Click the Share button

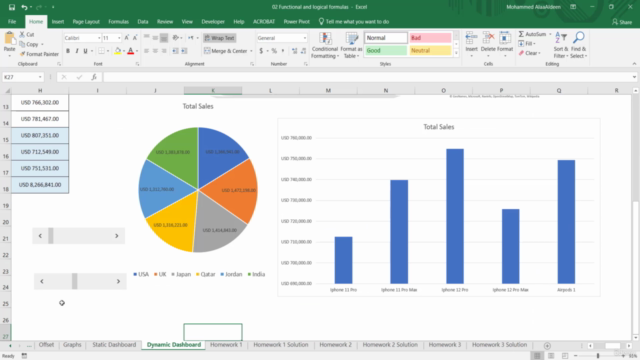622,22
